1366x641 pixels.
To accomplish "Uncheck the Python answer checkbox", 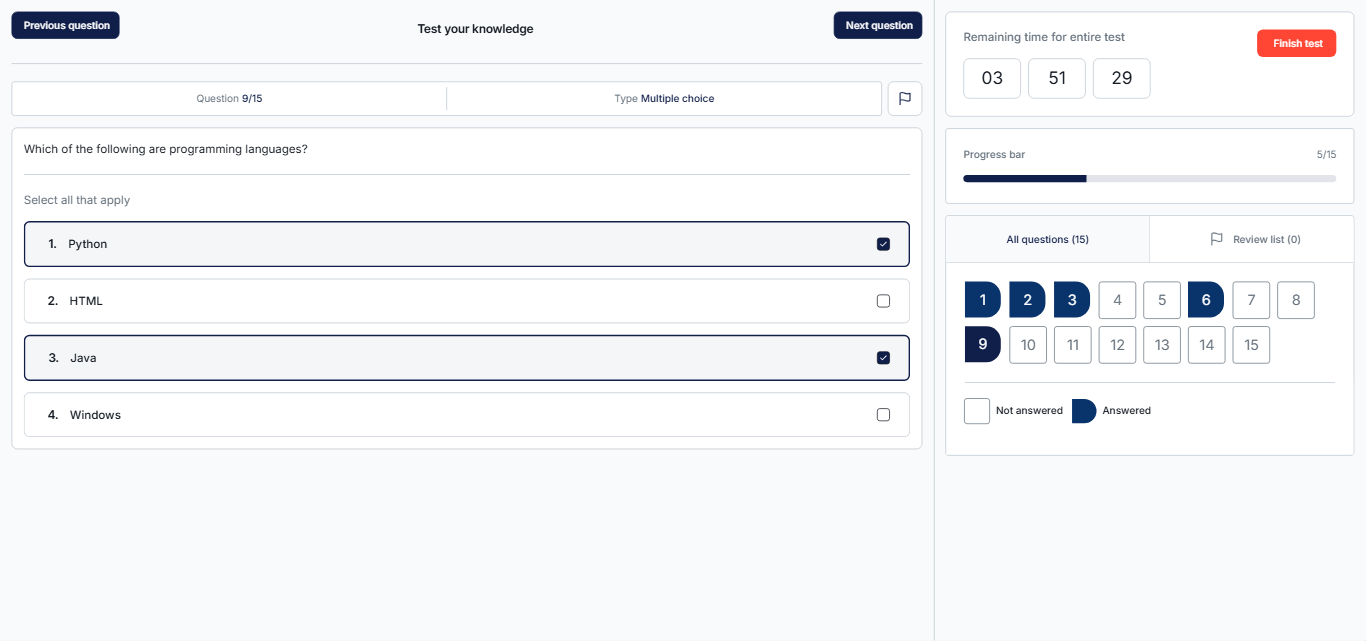I will [x=883, y=244].
